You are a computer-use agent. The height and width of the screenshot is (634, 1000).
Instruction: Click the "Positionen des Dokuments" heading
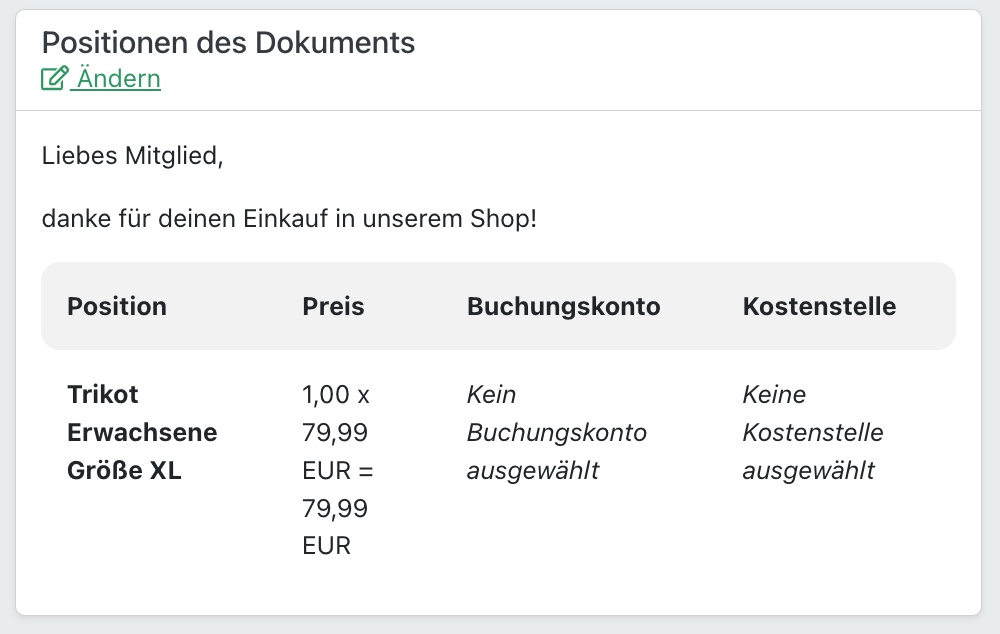pos(227,43)
